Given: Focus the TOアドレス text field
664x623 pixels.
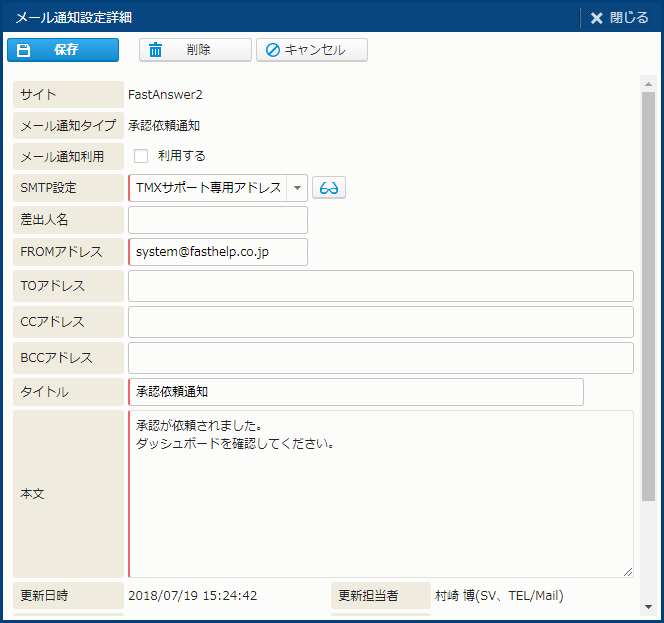Looking at the screenshot, I should pos(380,286).
